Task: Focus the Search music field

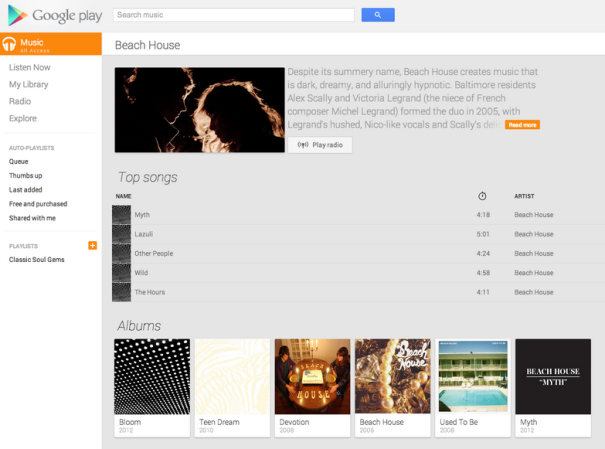Action: 233,15
